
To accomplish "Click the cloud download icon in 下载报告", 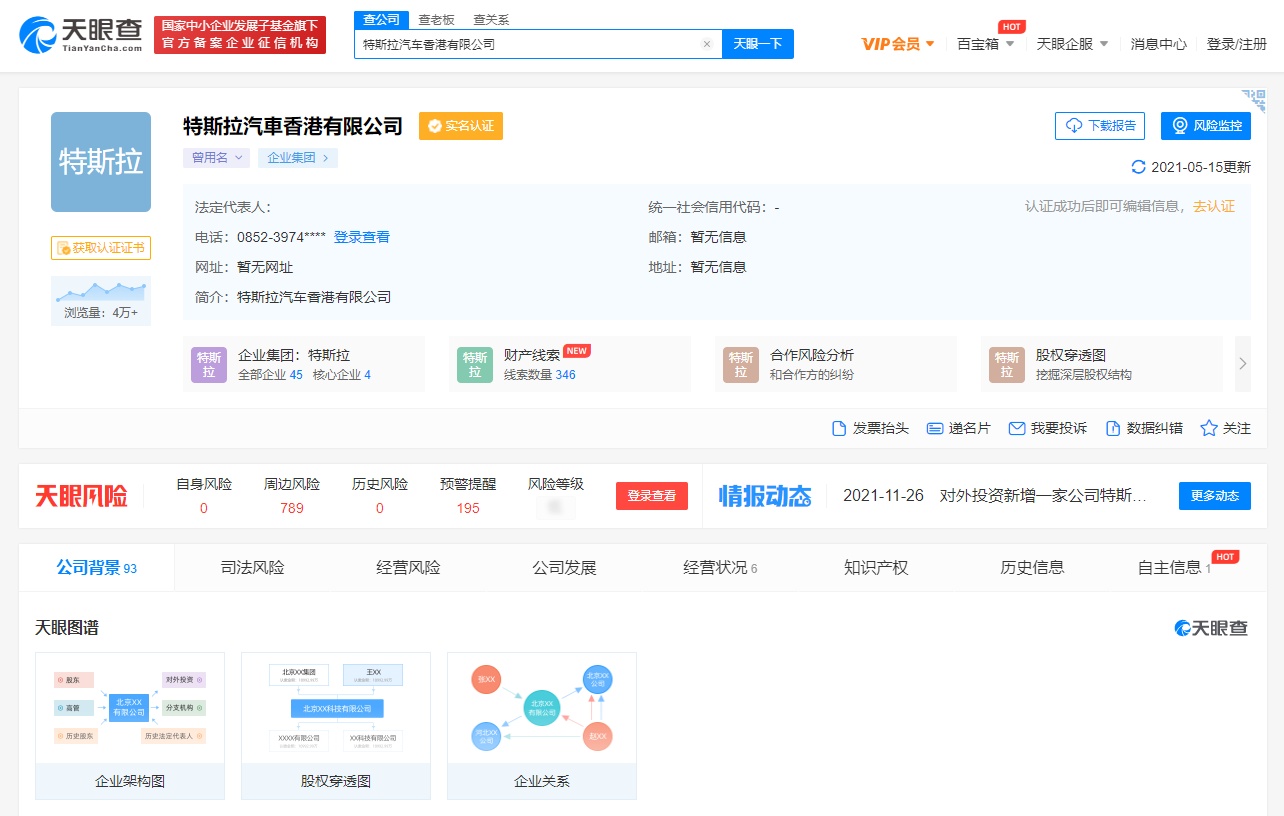I will pyautogui.click(x=1075, y=126).
